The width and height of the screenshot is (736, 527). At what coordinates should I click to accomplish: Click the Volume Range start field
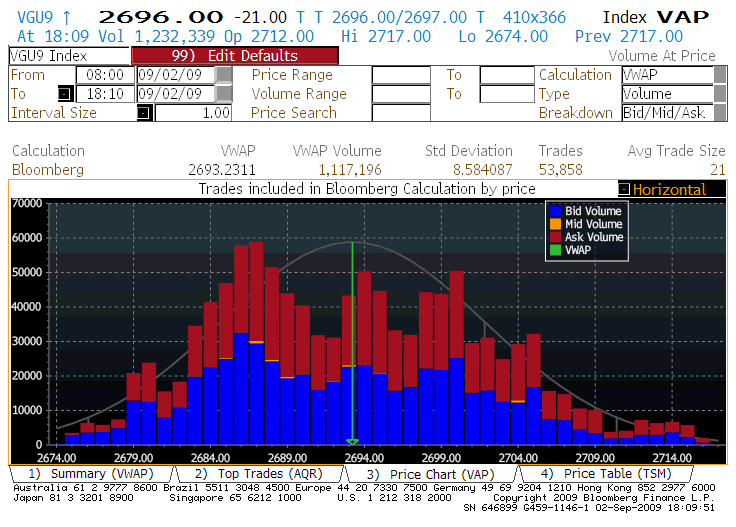tap(401, 94)
